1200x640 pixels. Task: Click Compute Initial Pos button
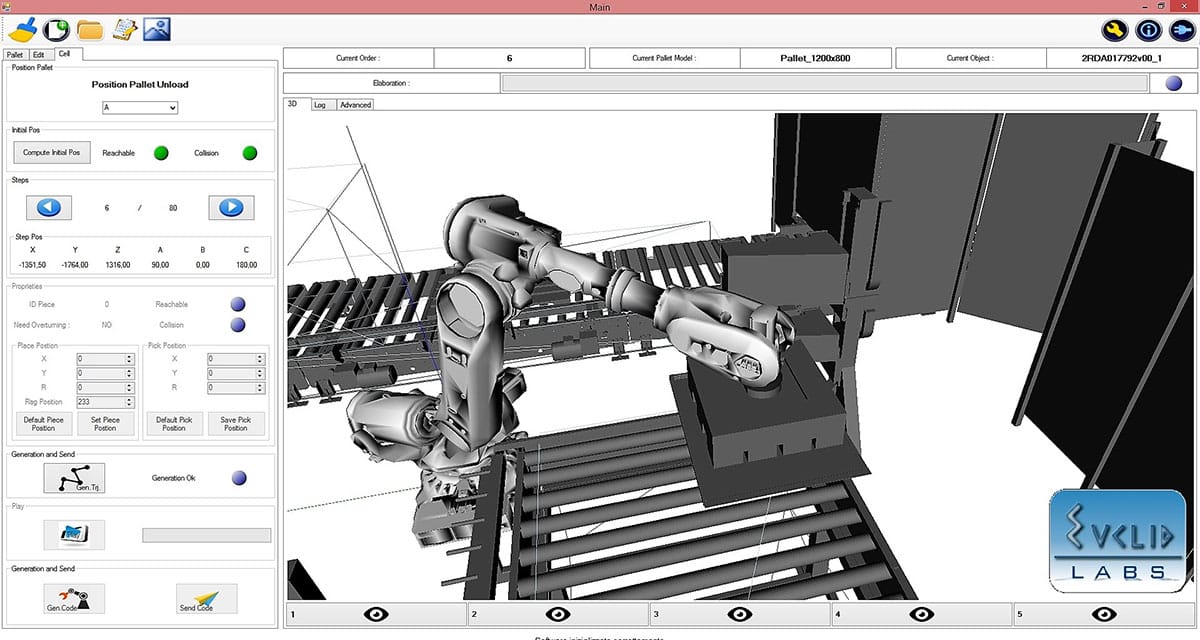[x=52, y=153]
